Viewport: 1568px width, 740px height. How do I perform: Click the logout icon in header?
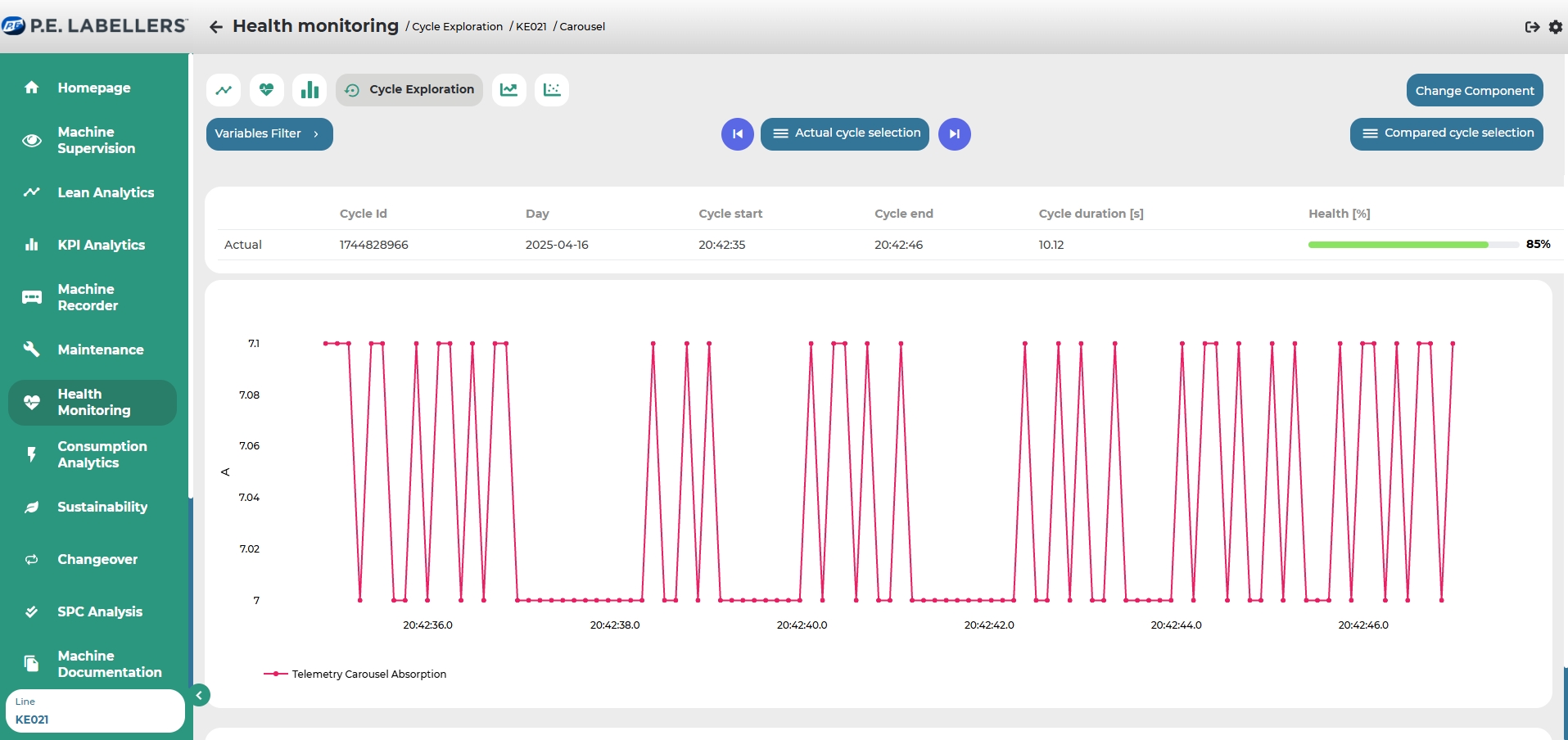point(1532,27)
